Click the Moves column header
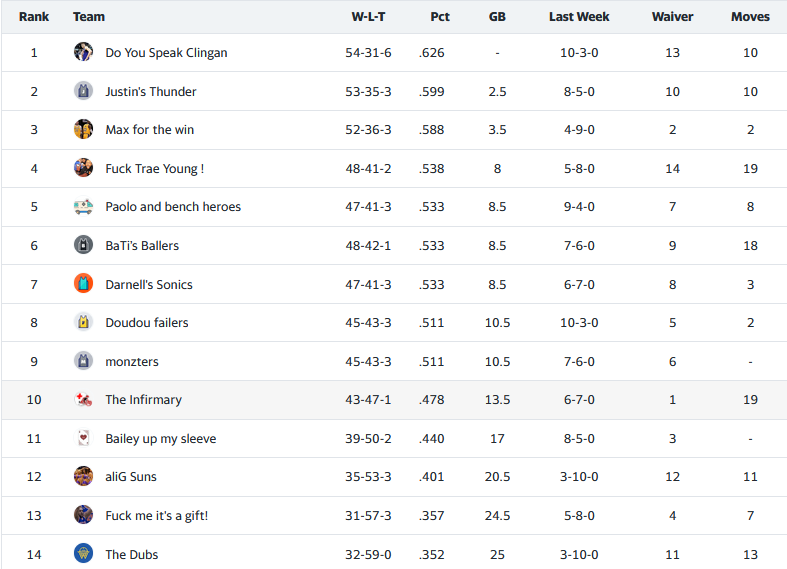The width and height of the screenshot is (787, 569). [x=750, y=17]
